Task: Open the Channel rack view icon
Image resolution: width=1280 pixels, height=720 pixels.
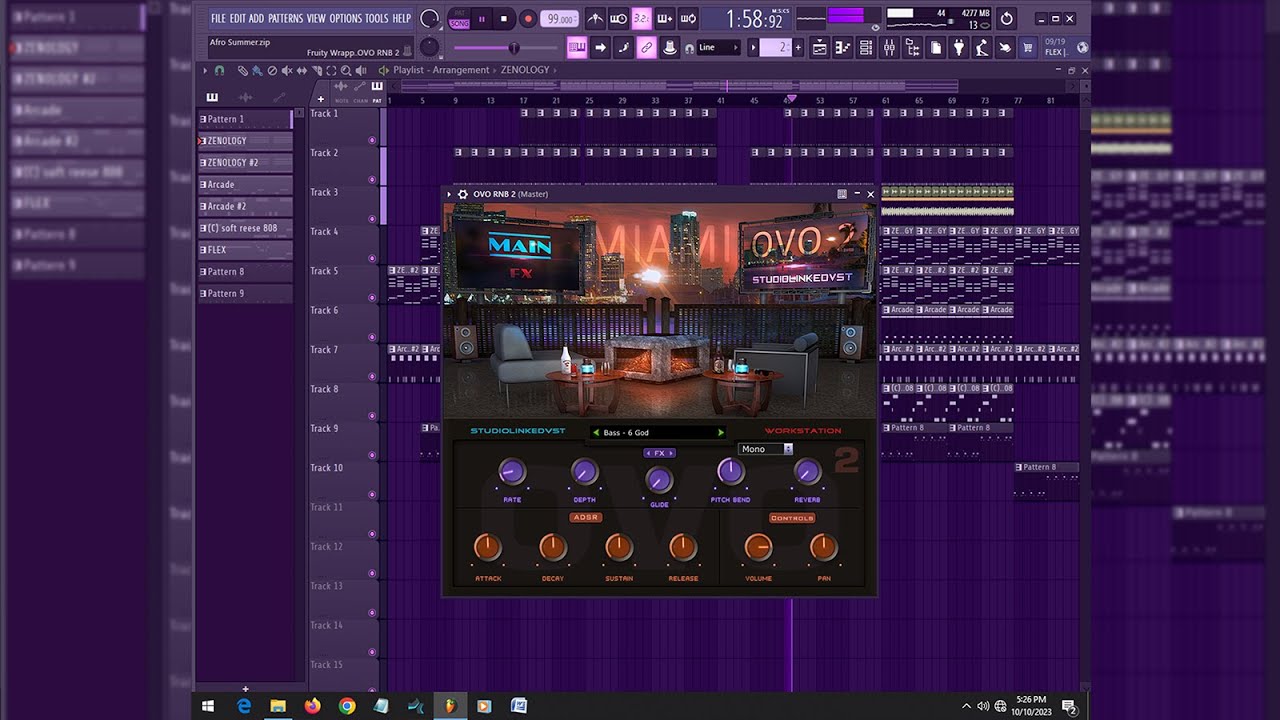Action: [865, 47]
